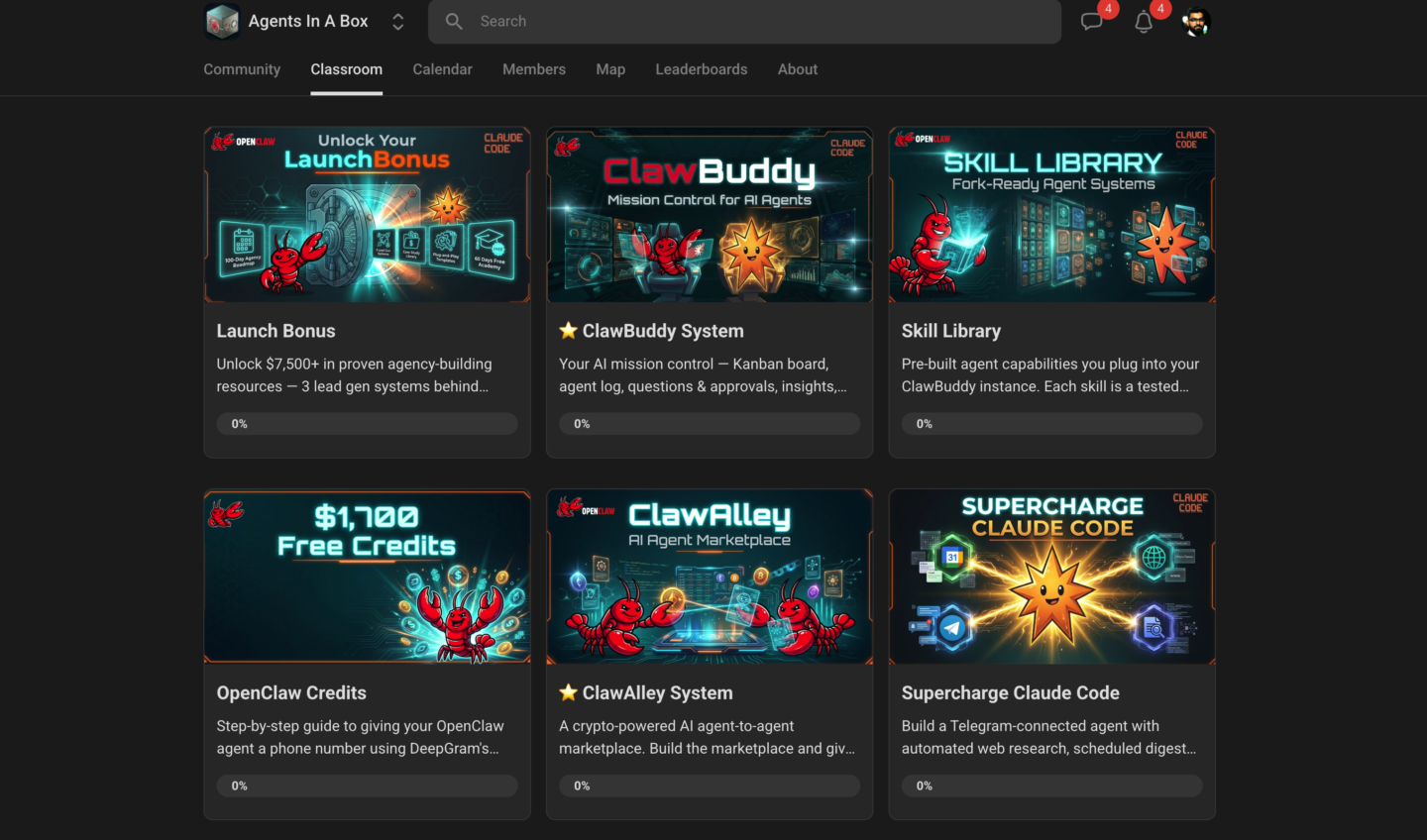Open the Supercharge Claude Code thumbnail
Image resolution: width=1427 pixels, height=840 pixels.
(x=1052, y=577)
